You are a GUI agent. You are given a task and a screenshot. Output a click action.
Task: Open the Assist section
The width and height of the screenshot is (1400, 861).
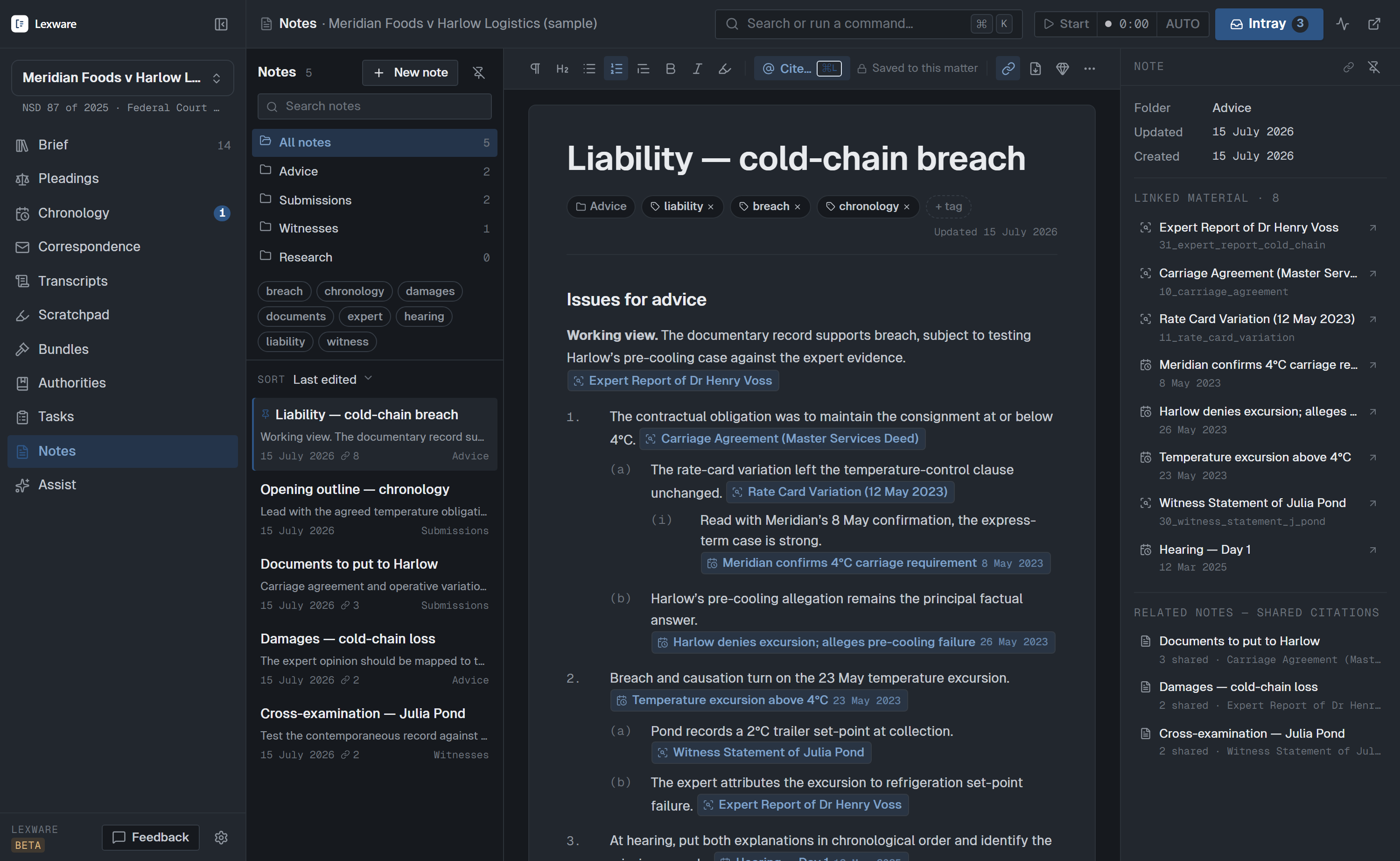click(122, 485)
